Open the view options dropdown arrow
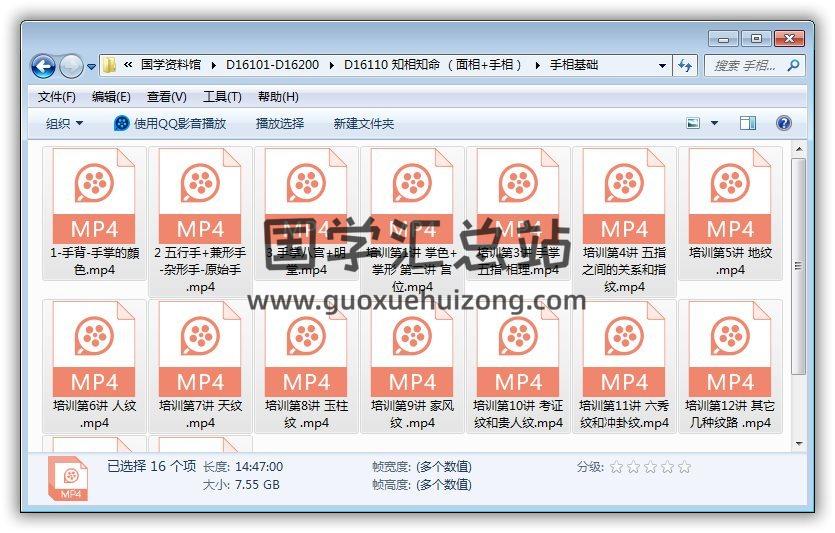The height and width of the screenshot is (533, 835). click(714, 123)
